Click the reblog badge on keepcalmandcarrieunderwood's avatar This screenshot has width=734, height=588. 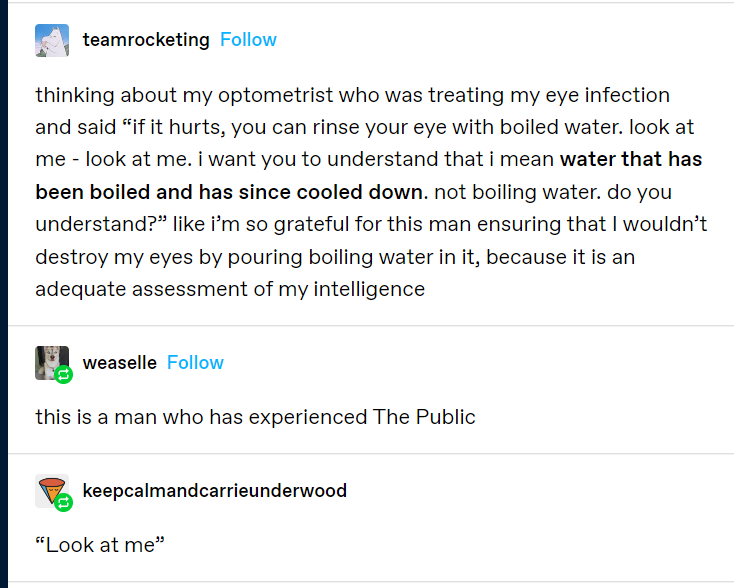click(x=64, y=502)
